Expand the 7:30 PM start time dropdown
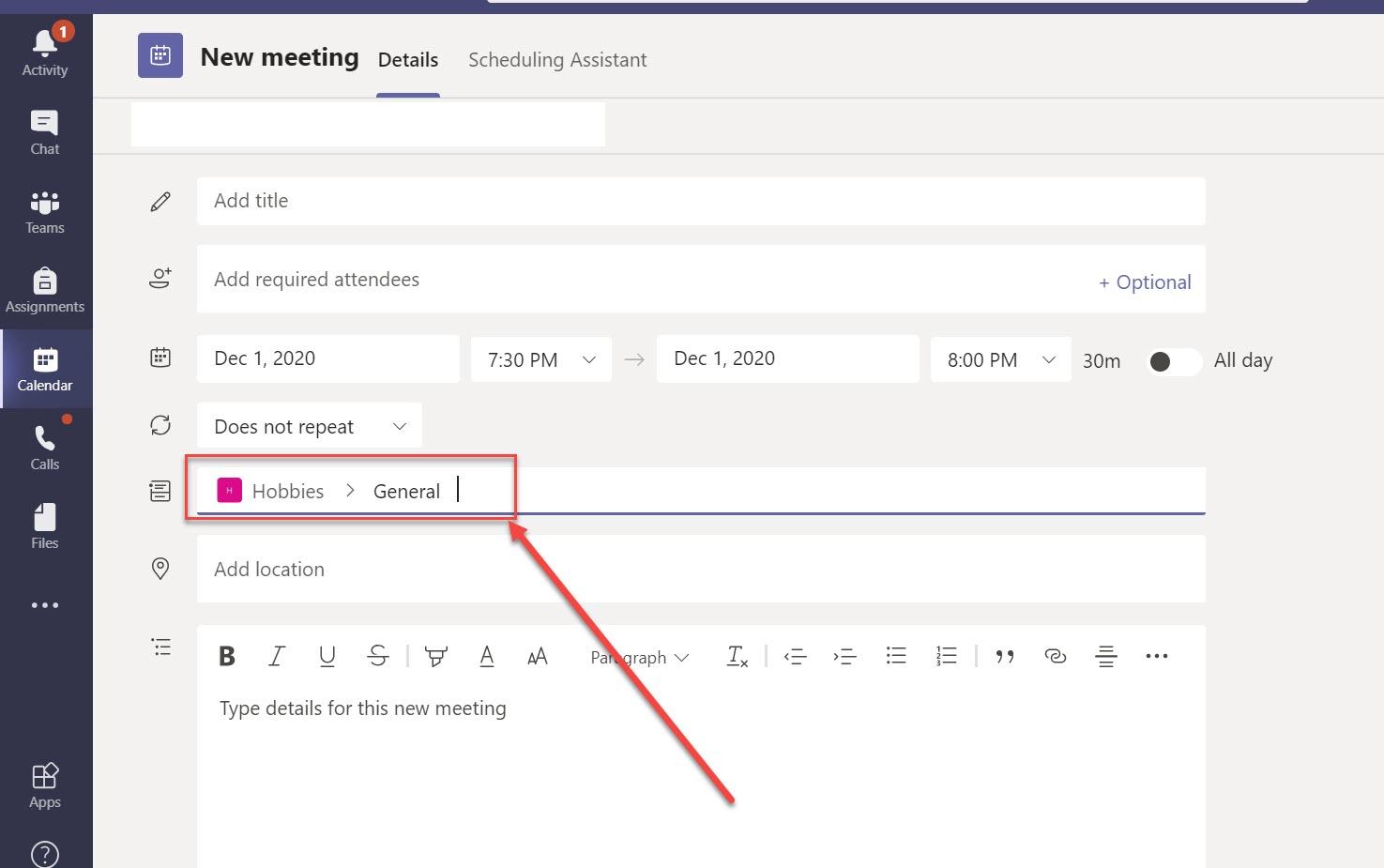1384x868 pixels. point(541,359)
